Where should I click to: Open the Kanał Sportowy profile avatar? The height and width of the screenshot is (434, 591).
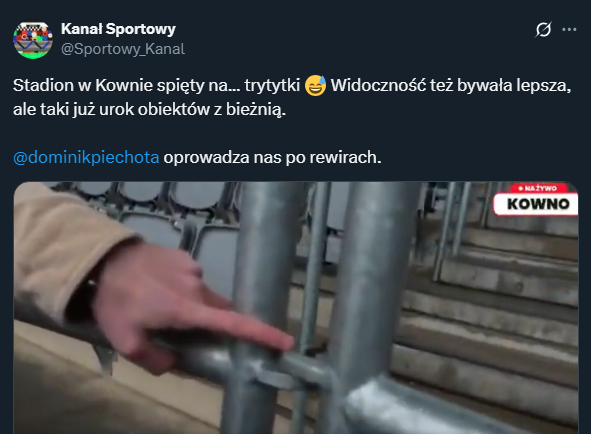[x=33, y=40]
